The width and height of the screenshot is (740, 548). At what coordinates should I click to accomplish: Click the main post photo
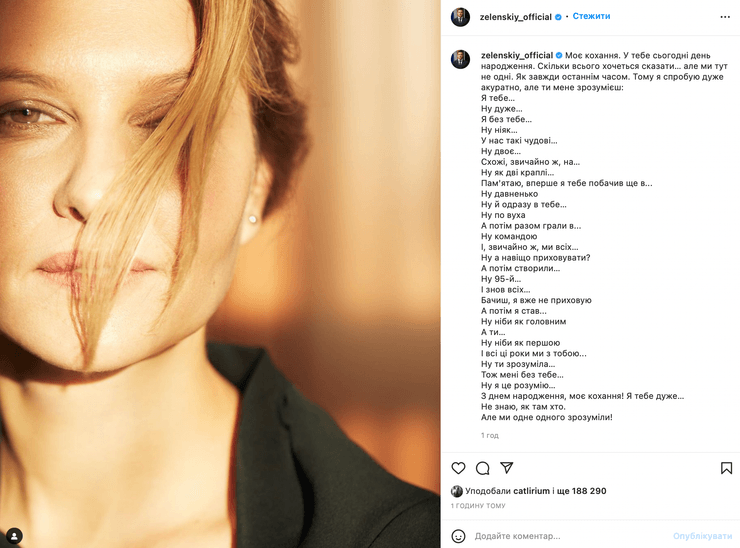[x=220, y=274]
